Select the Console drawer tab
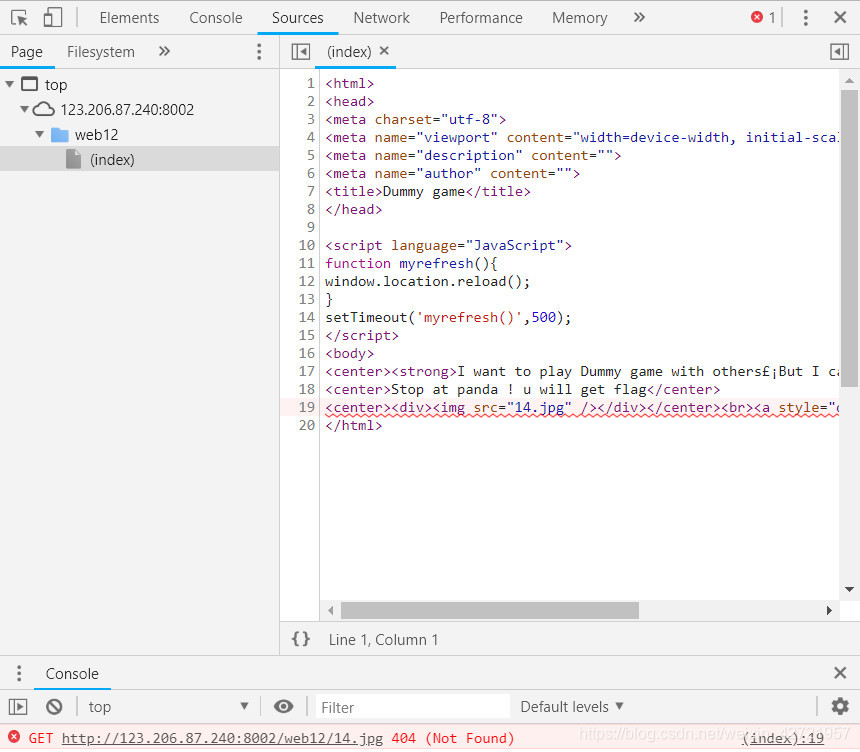Viewport: 860px width, 752px height. click(x=72, y=674)
